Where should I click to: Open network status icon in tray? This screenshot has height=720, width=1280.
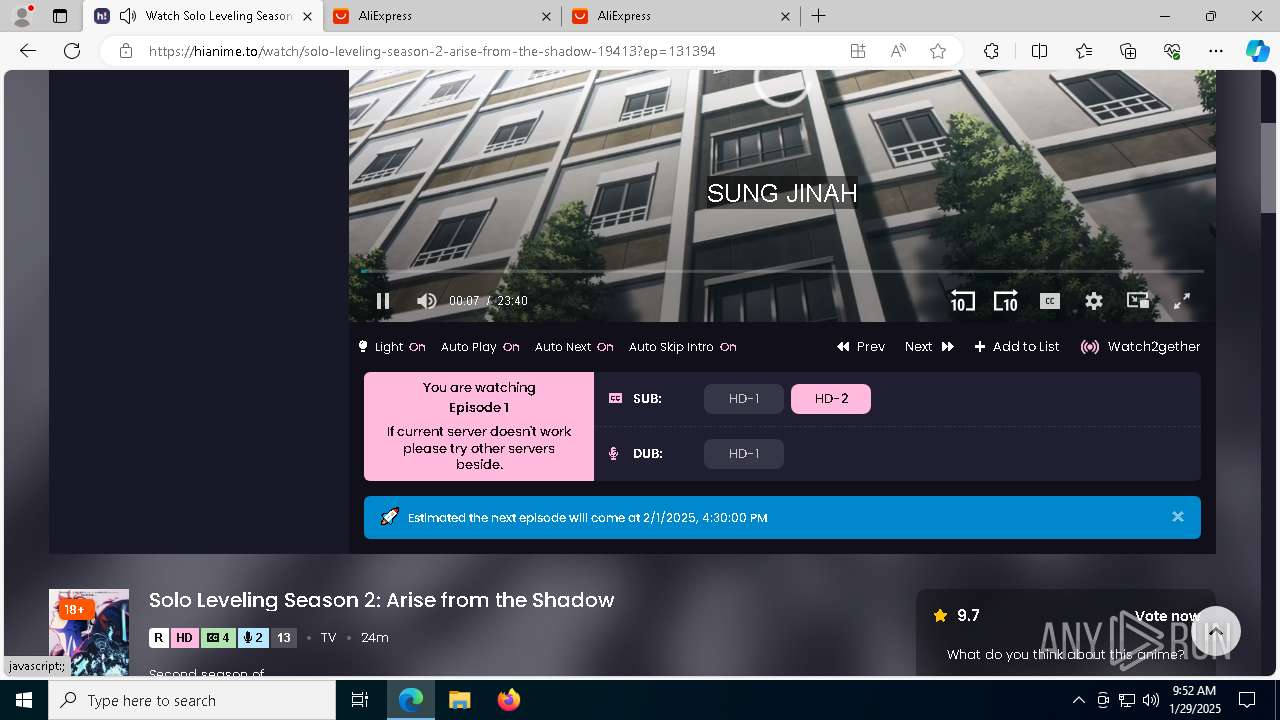1127,700
